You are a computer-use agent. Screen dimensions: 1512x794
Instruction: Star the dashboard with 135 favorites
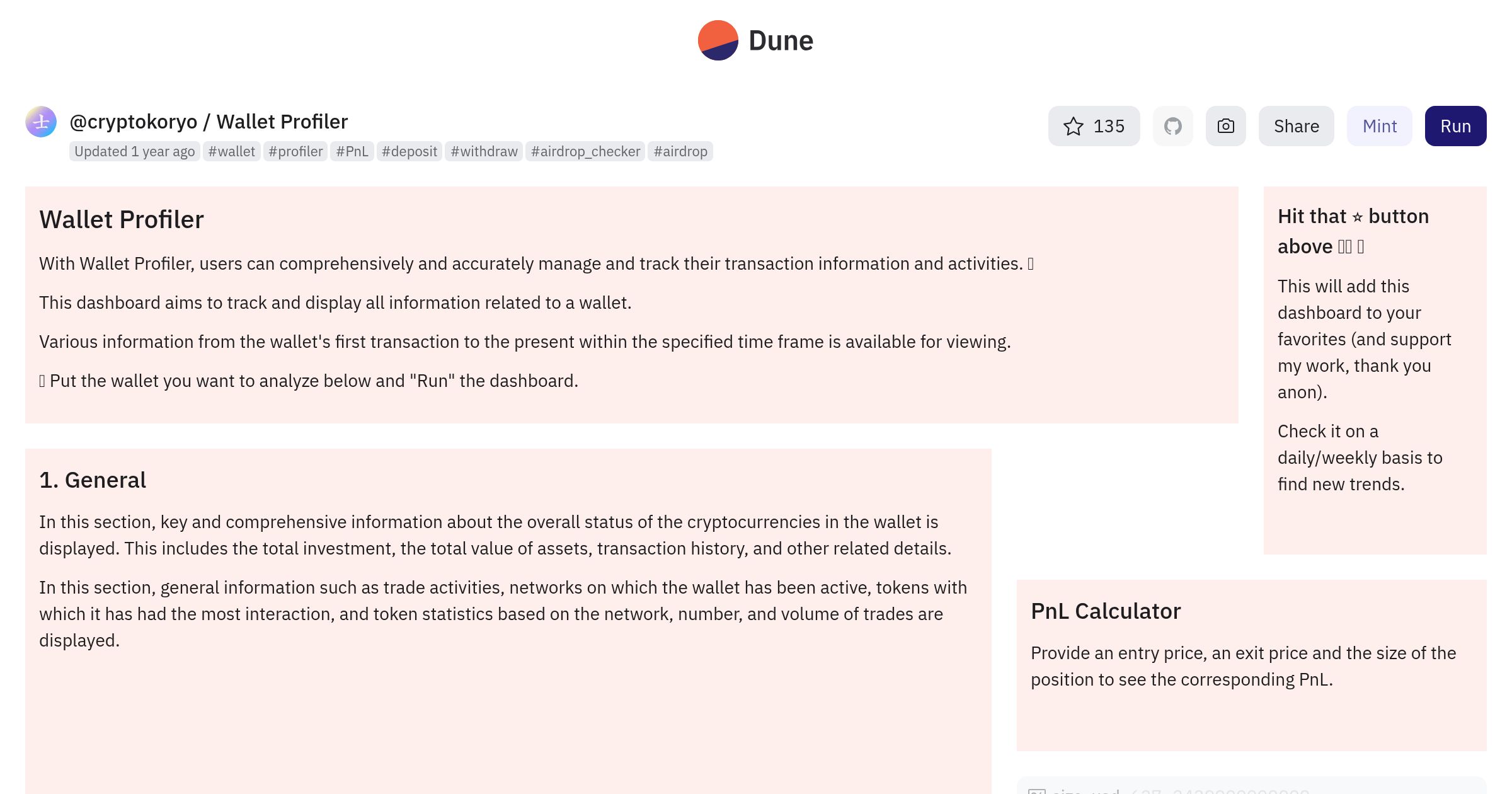(1094, 126)
